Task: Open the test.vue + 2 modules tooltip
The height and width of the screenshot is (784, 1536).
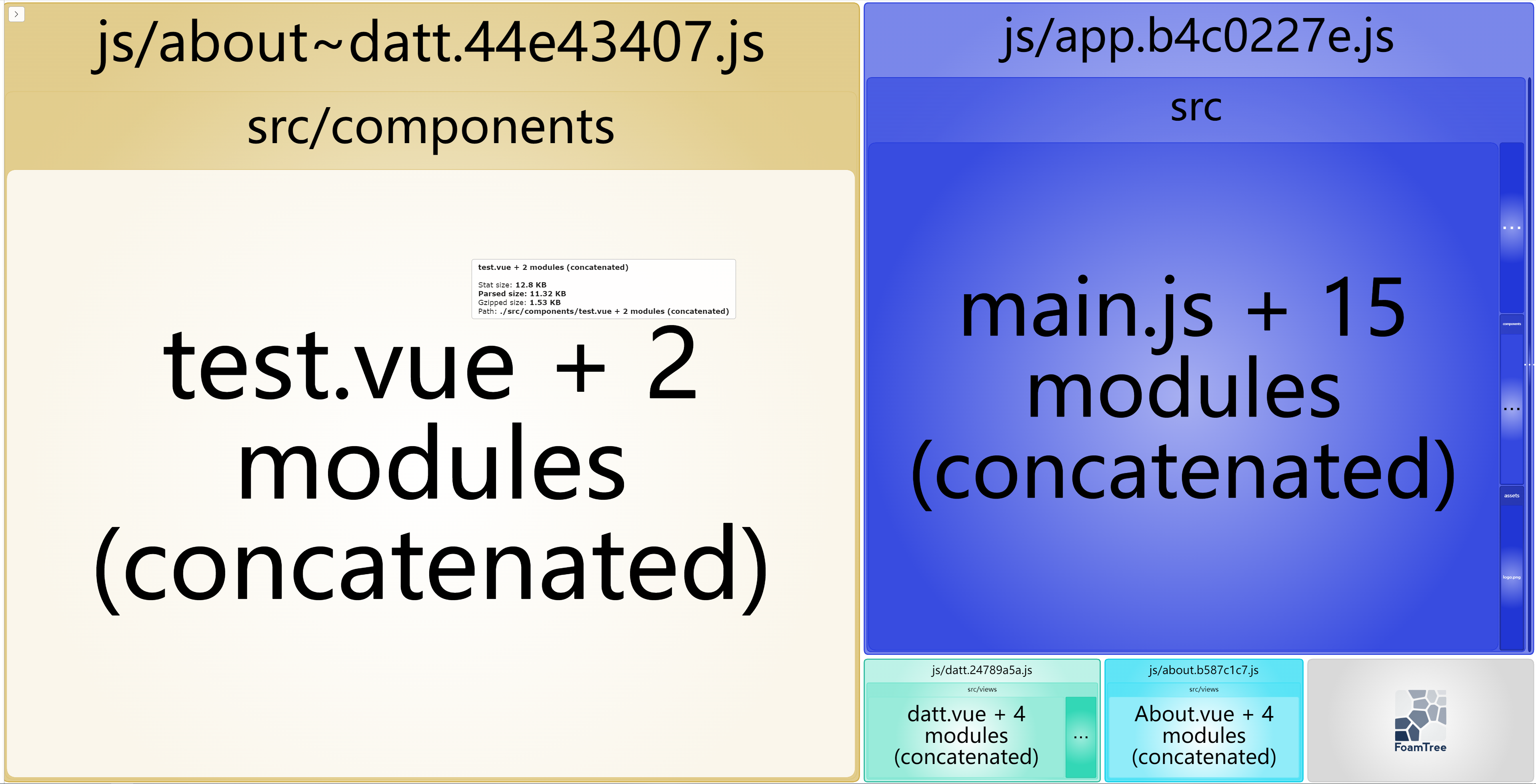Action: (x=592, y=287)
